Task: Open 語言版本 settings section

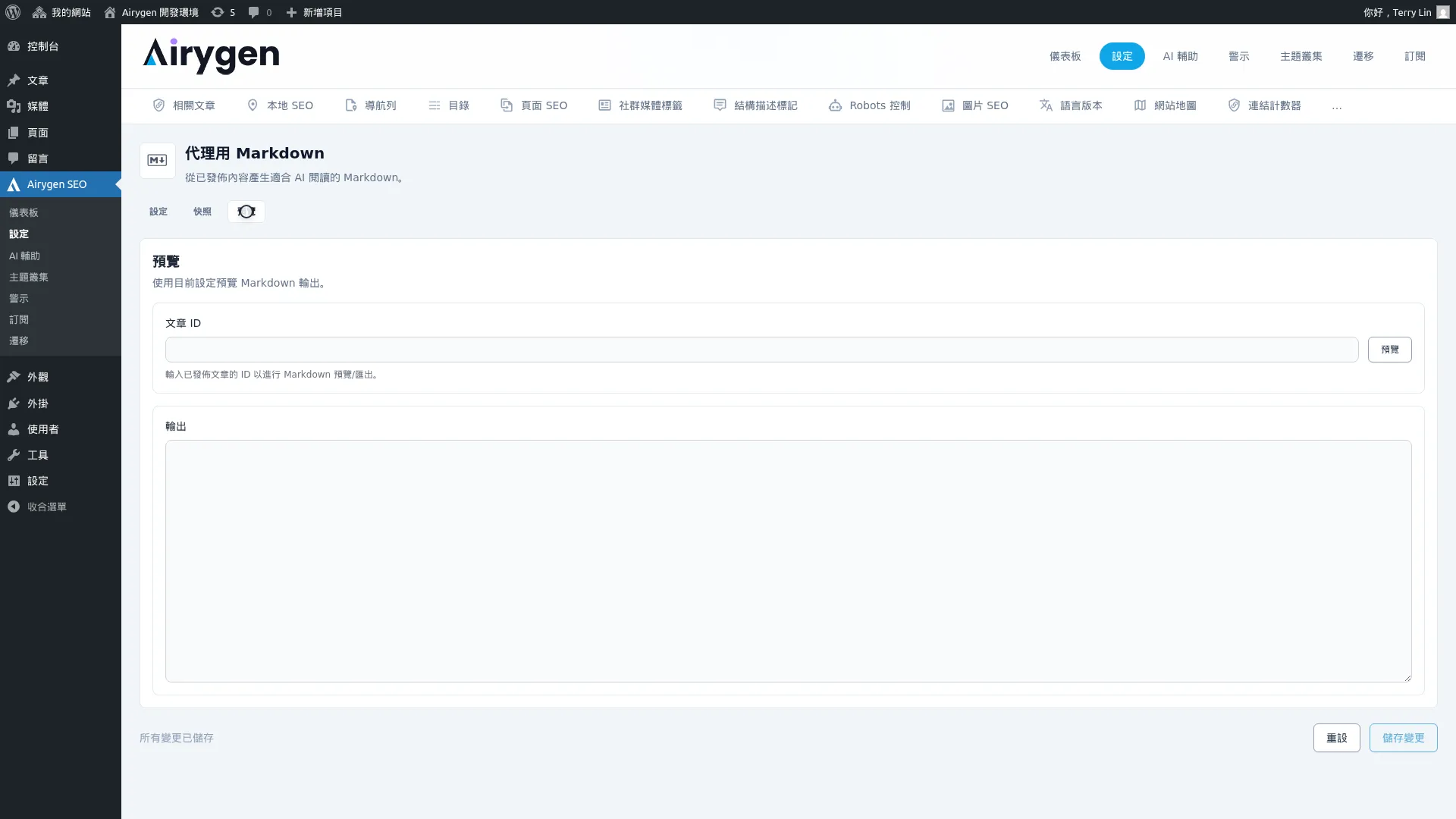Action: coord(1071,105)
